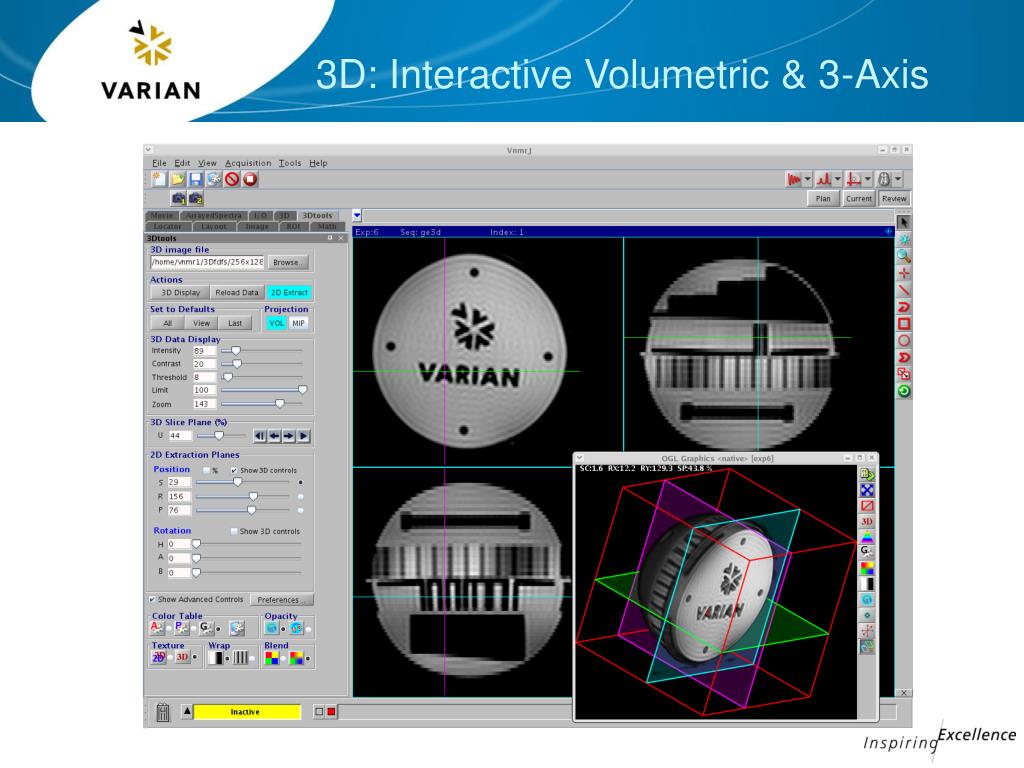1024x768 pixels.
Task: Click the black up-arrow expander beside Inactive status
Action: pos(187,711)
